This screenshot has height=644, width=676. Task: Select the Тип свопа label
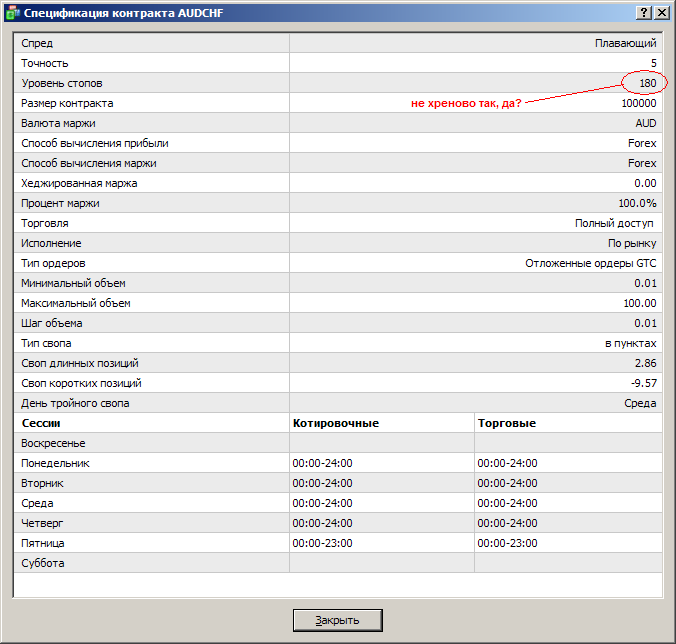point(46,344)
